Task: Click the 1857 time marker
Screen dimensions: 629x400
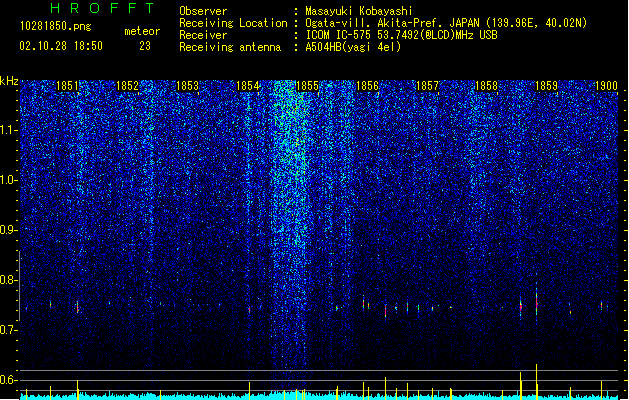Action: coord(427,86)
